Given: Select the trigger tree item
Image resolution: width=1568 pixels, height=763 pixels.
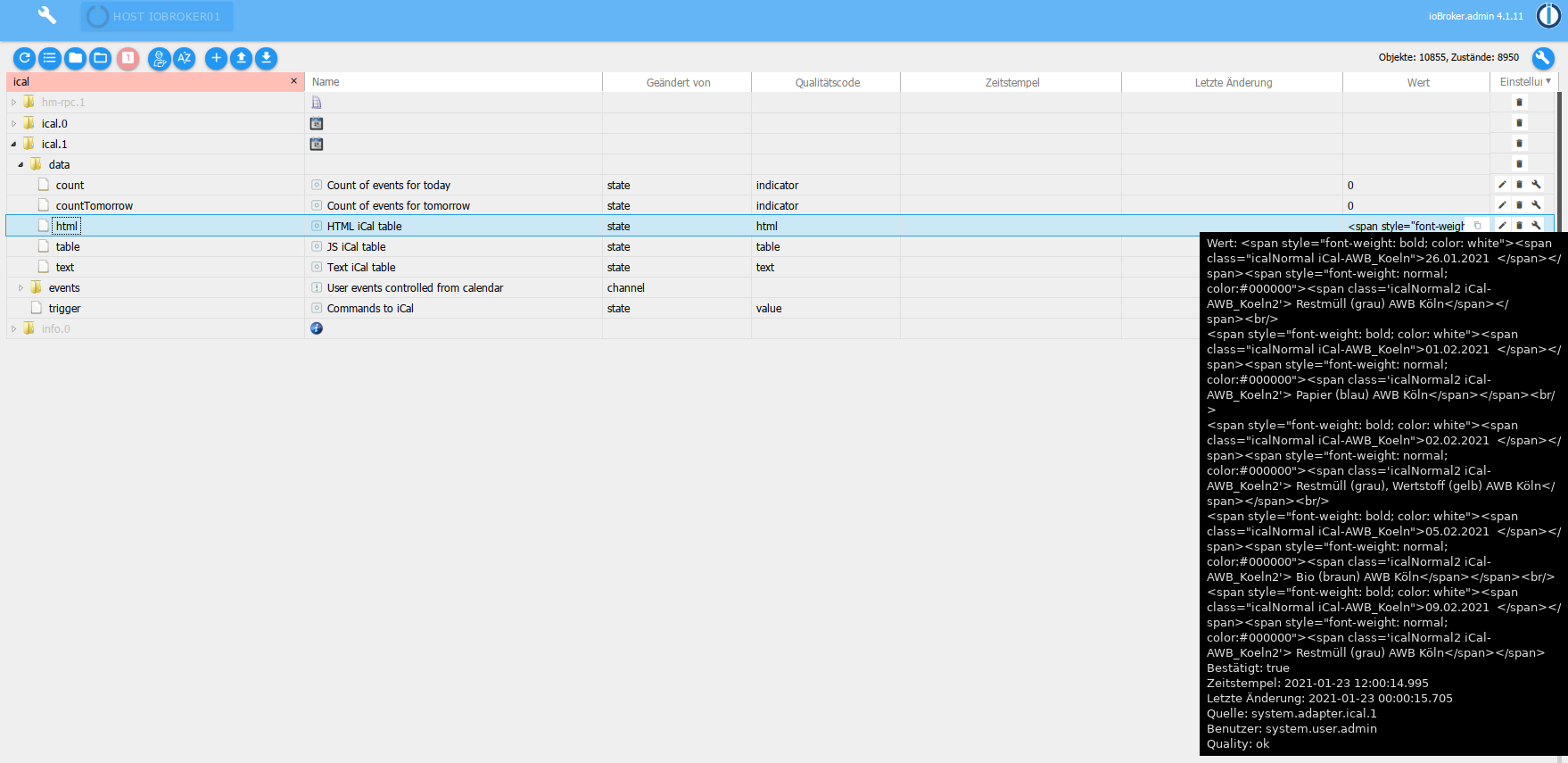Looking at the screenshot, I should (64, 309).
